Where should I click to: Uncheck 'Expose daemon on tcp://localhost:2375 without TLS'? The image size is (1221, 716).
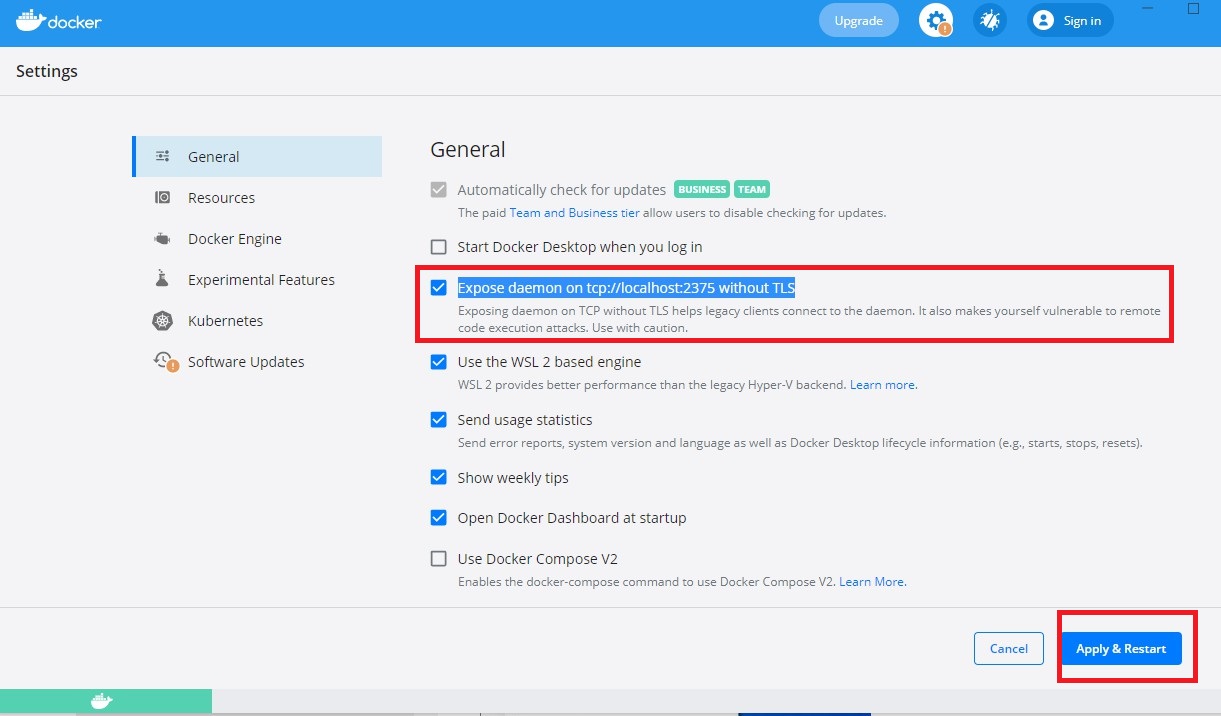tap(438, 288)
